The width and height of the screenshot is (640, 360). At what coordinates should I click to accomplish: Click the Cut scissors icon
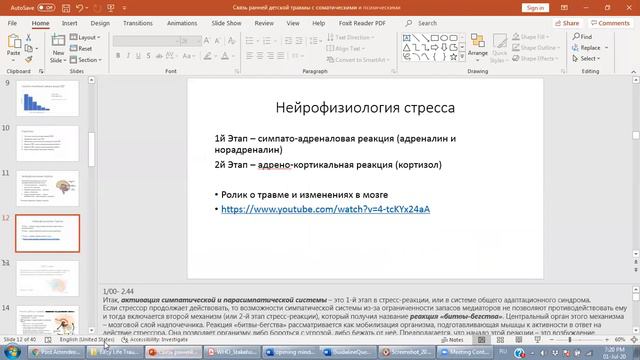(x=29, y=38)
